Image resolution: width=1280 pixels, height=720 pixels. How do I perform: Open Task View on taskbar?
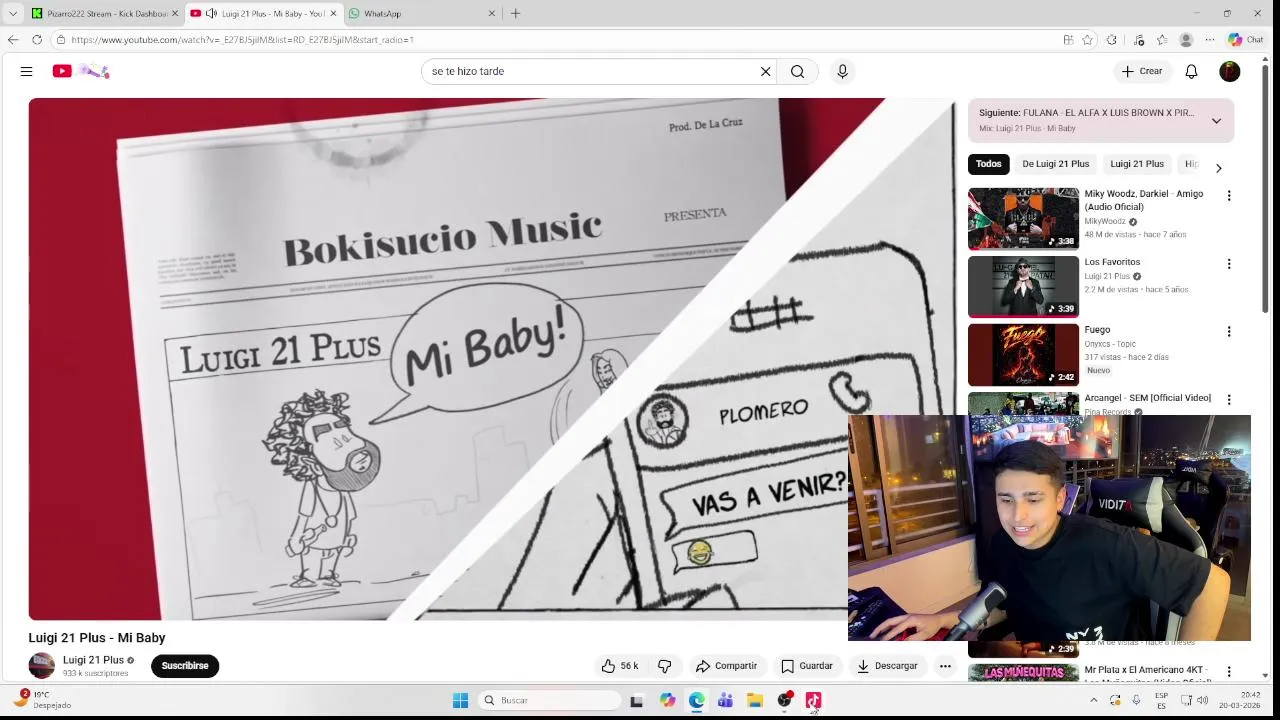coord(636,700)
